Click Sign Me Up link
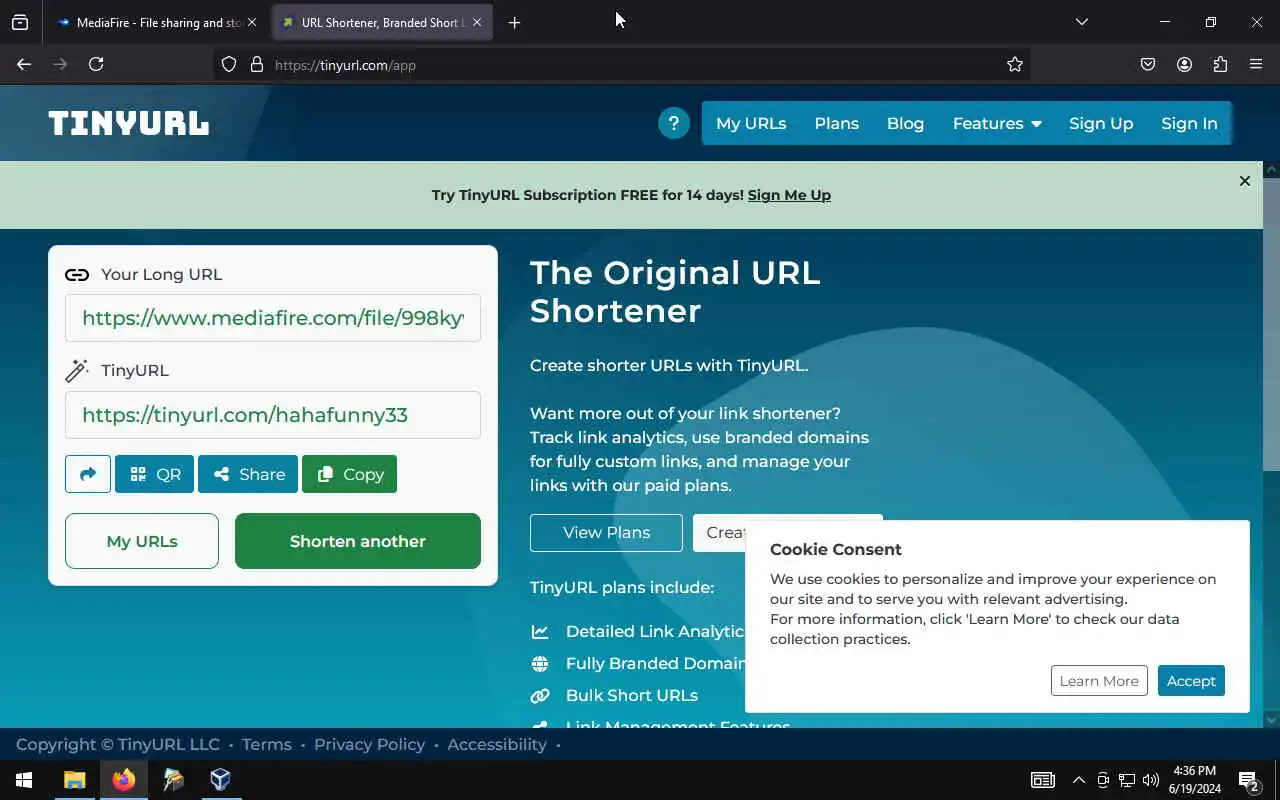Screen dimensions: 1280x800 point(789,195)
